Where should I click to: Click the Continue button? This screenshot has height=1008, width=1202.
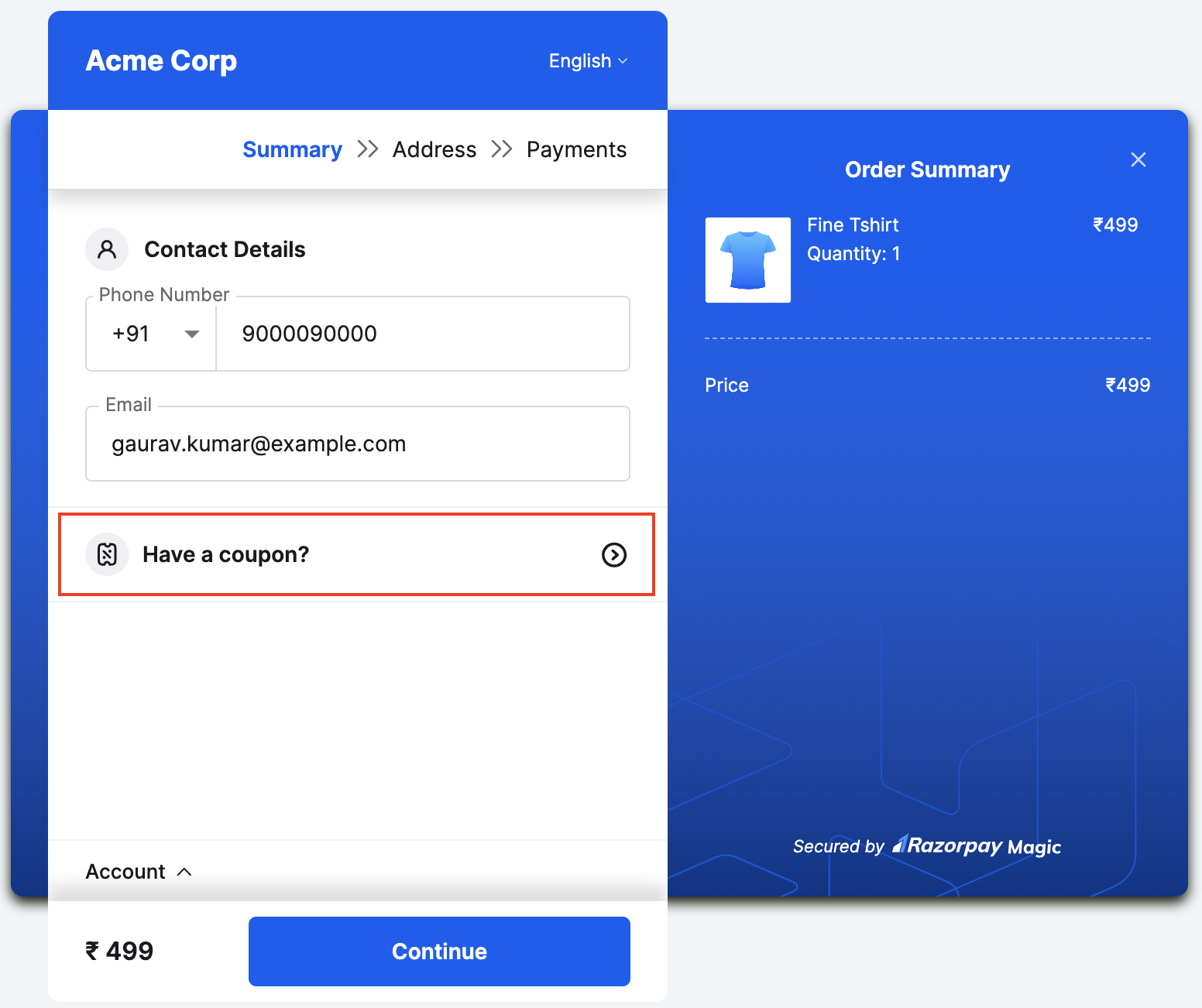tap(438, 951)
